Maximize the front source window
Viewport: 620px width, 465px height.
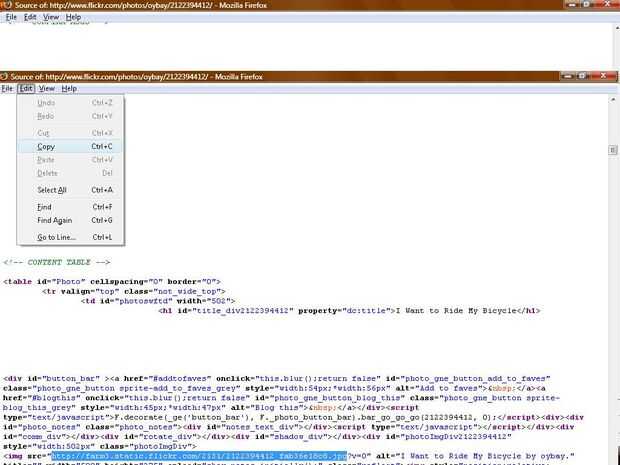tap(582, 76)
